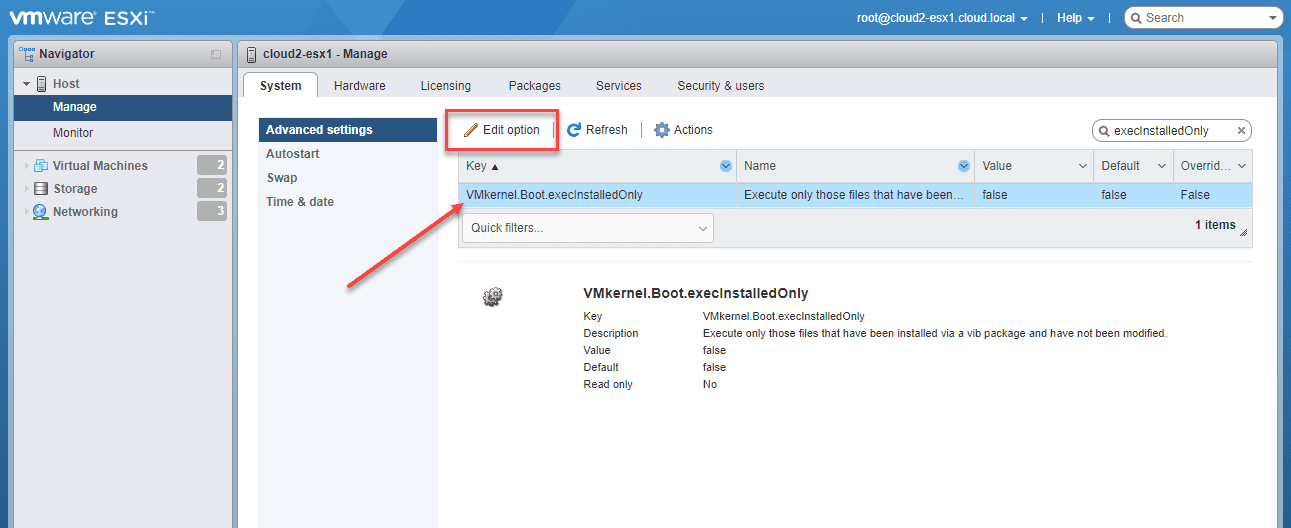The height and width of the screenshot is (528, 1291).
Task: Click the Actions gear icon
Action: (662, 130)
